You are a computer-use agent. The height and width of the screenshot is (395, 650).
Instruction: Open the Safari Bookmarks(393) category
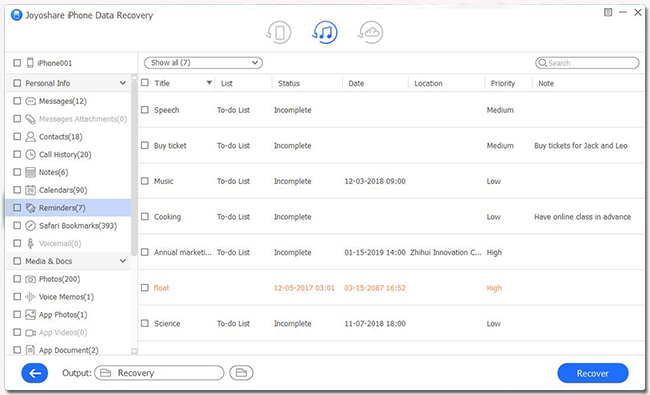tap(78, 226)
